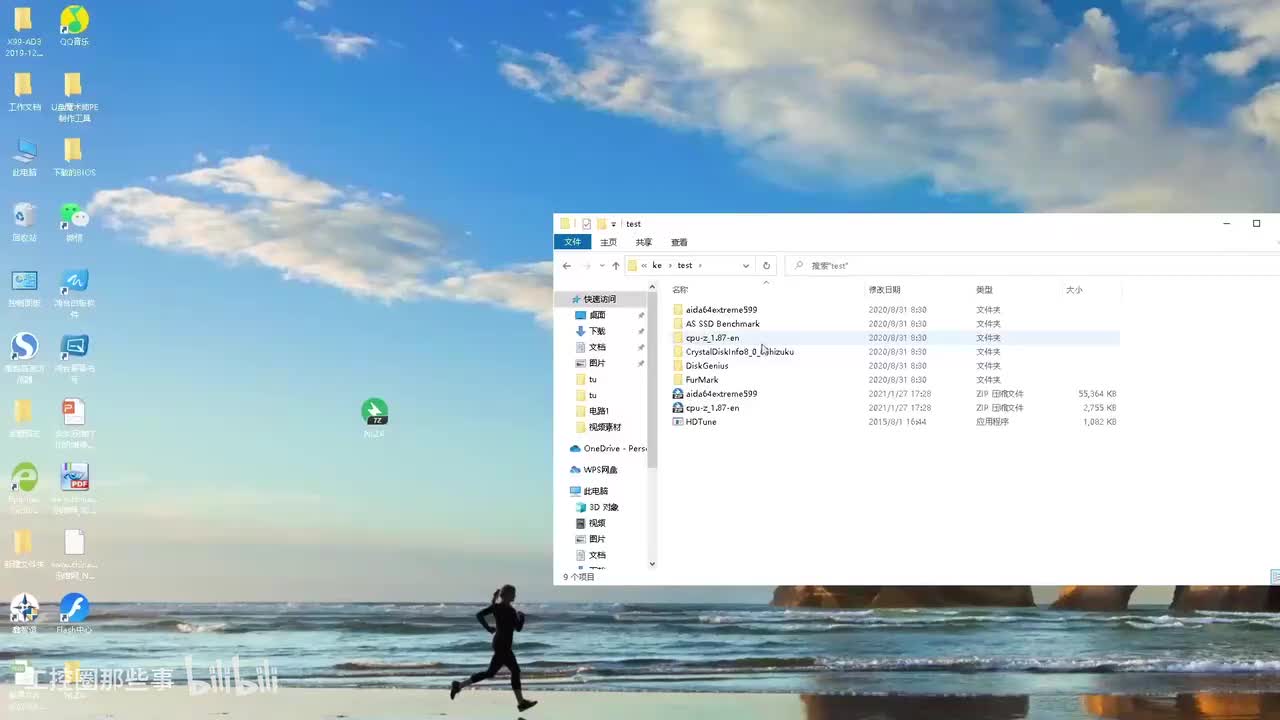Screen dimensions: 1280x720
Task: Sort files by the 类型 column header
Action: [985, 290]
